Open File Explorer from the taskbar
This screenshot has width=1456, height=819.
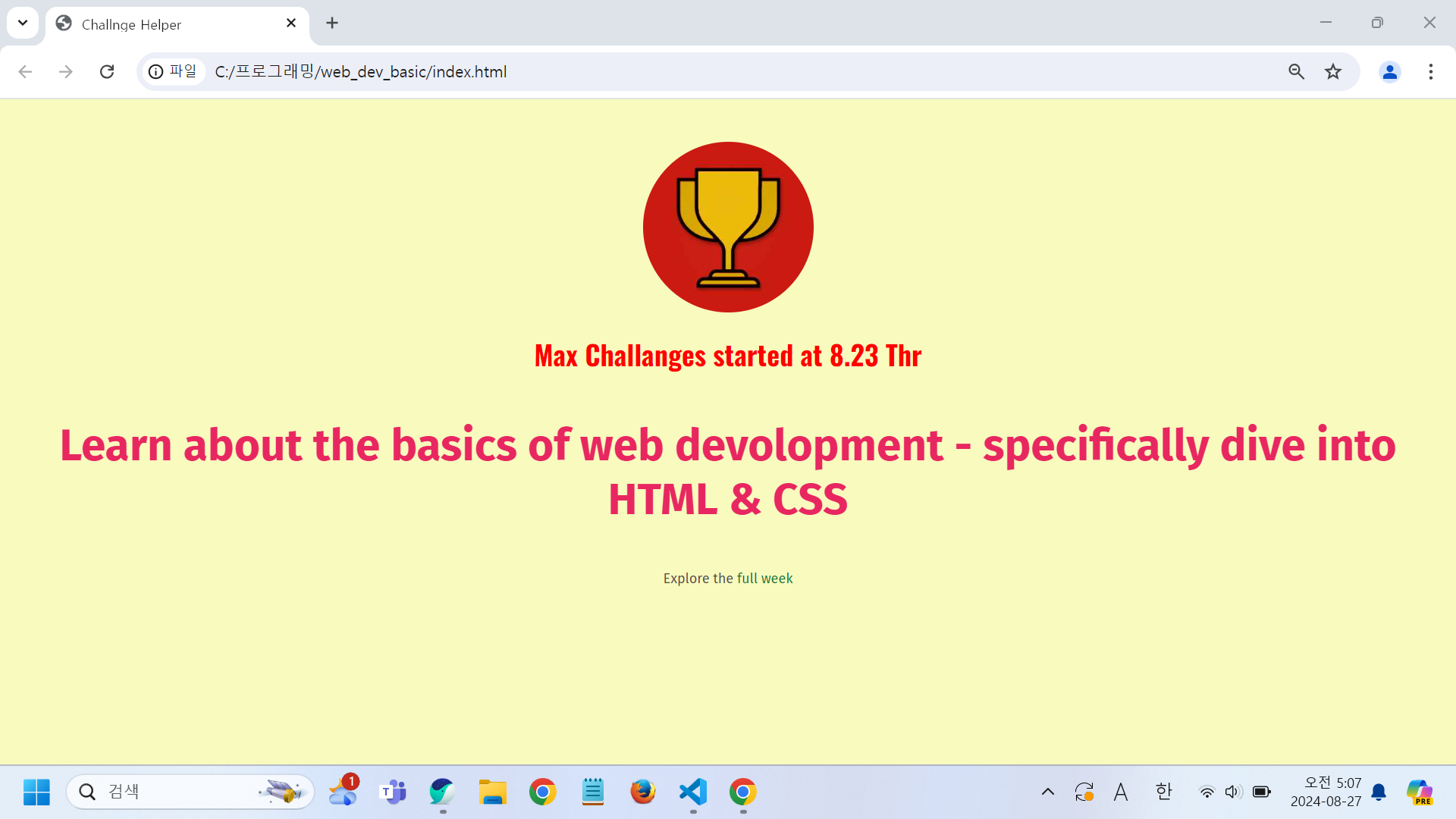[492, 792]
